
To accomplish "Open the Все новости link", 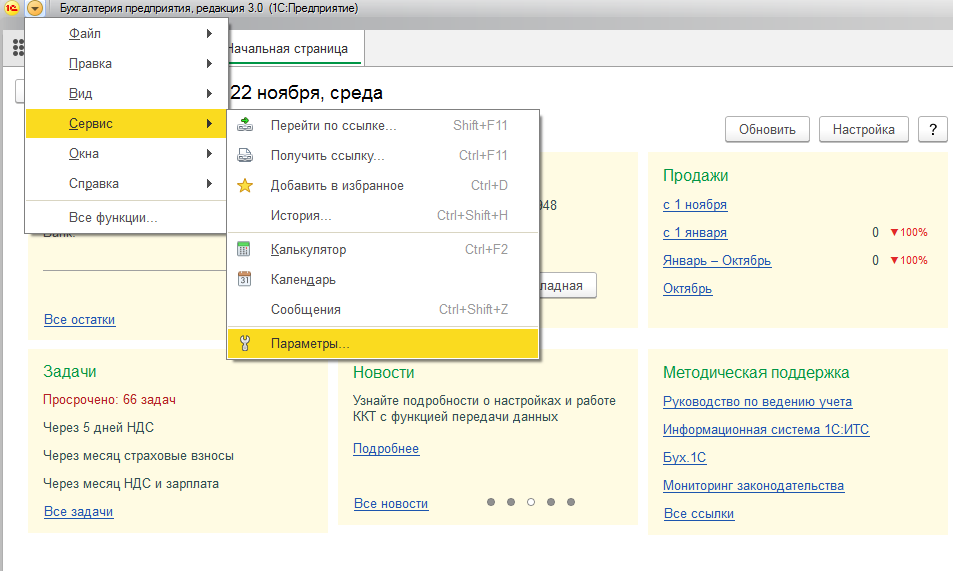I will [391, 504].
